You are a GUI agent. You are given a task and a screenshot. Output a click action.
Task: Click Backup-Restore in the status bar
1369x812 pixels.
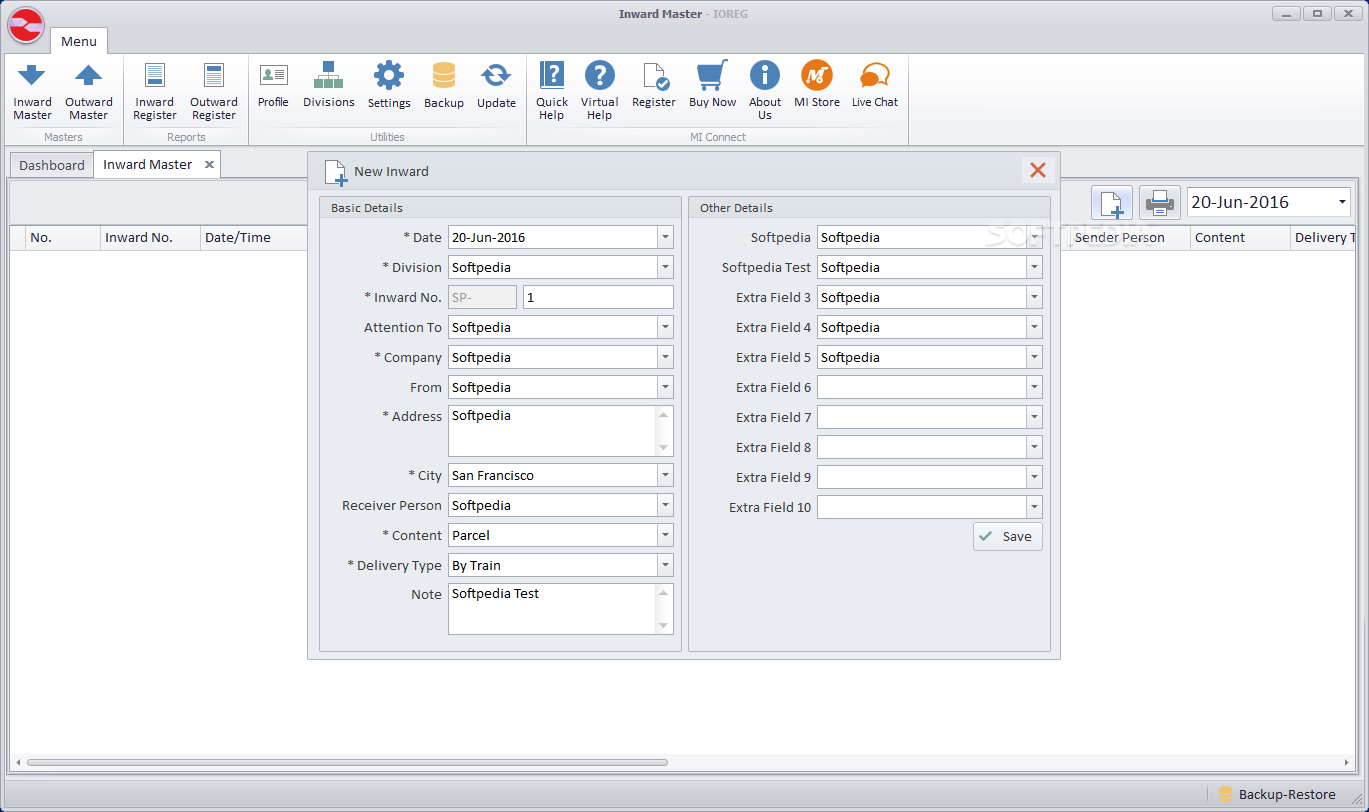point(1276,794)
